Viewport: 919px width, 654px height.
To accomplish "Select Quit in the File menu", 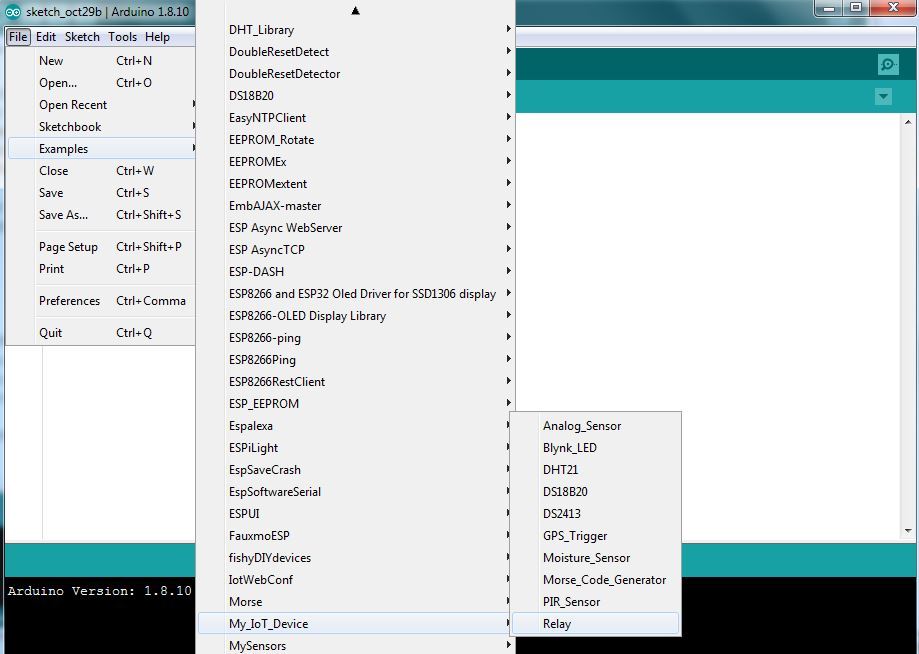I will (x=101, y=332).
